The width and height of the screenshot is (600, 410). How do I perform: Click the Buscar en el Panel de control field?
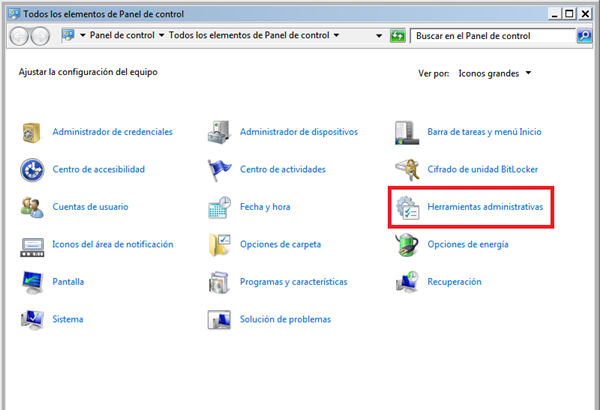pos(493,36)
